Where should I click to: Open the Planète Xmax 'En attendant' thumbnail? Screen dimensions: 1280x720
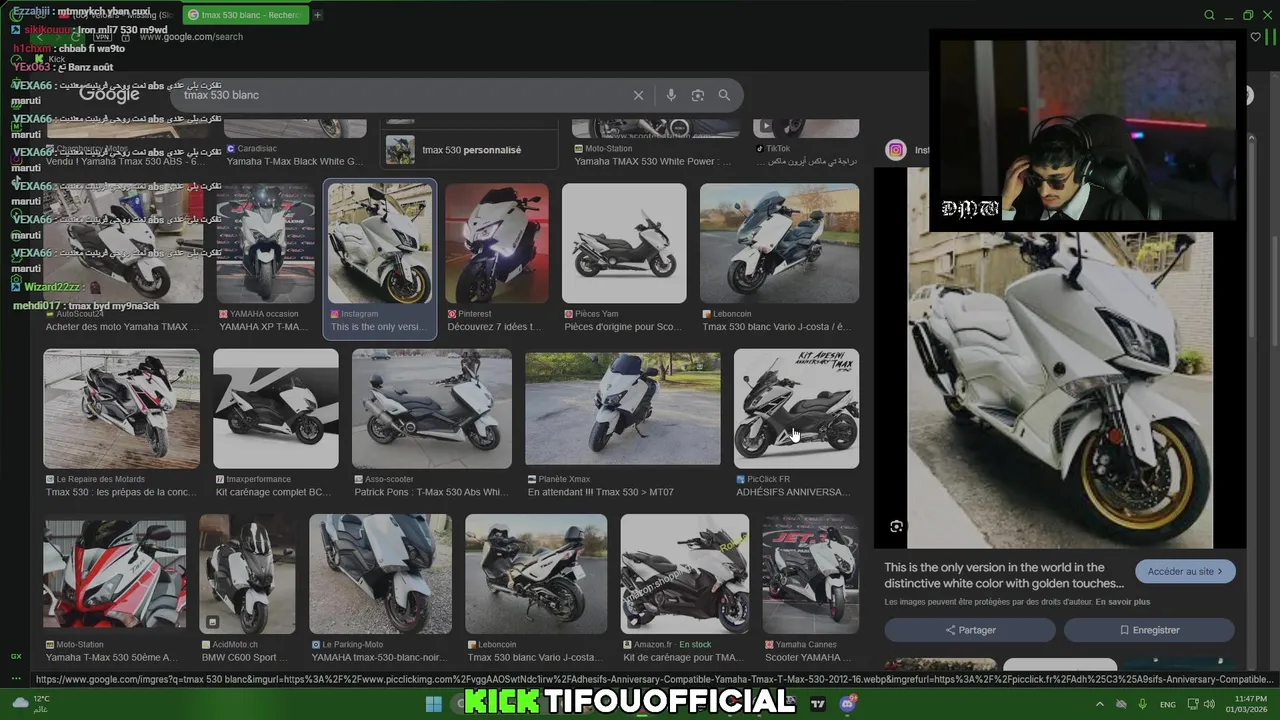622,408
